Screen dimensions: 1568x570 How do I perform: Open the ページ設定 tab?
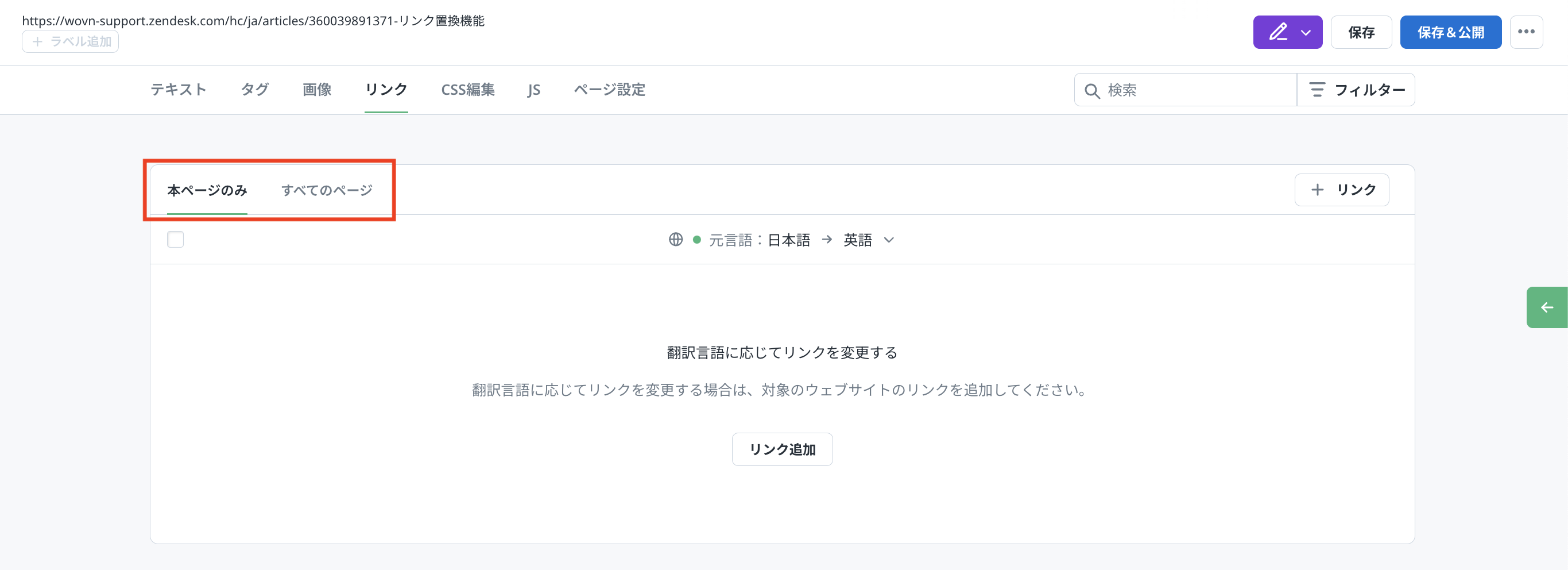pyautogui.click(x=609, y=90)
